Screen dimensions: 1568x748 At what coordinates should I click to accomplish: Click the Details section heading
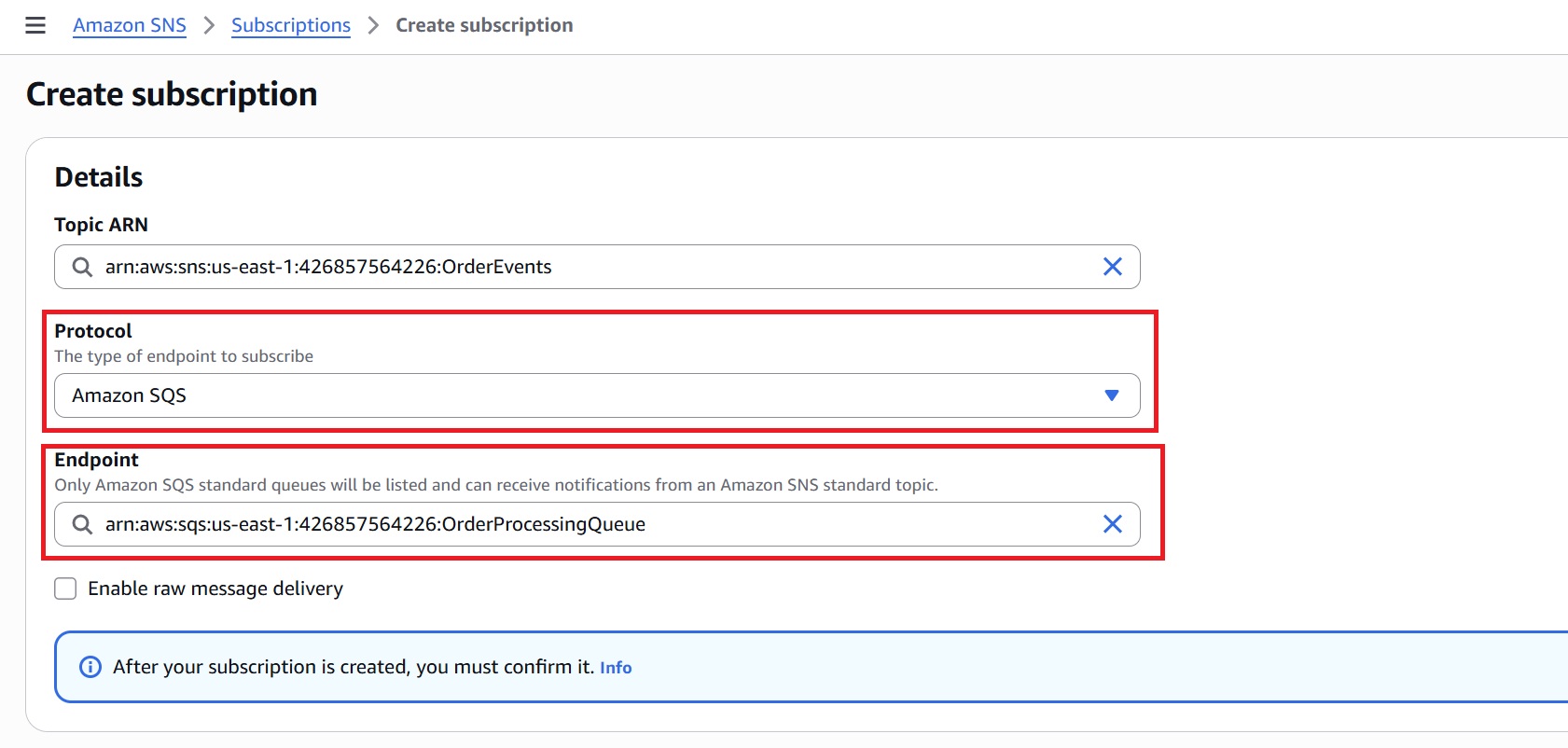(x=99, y=177)
